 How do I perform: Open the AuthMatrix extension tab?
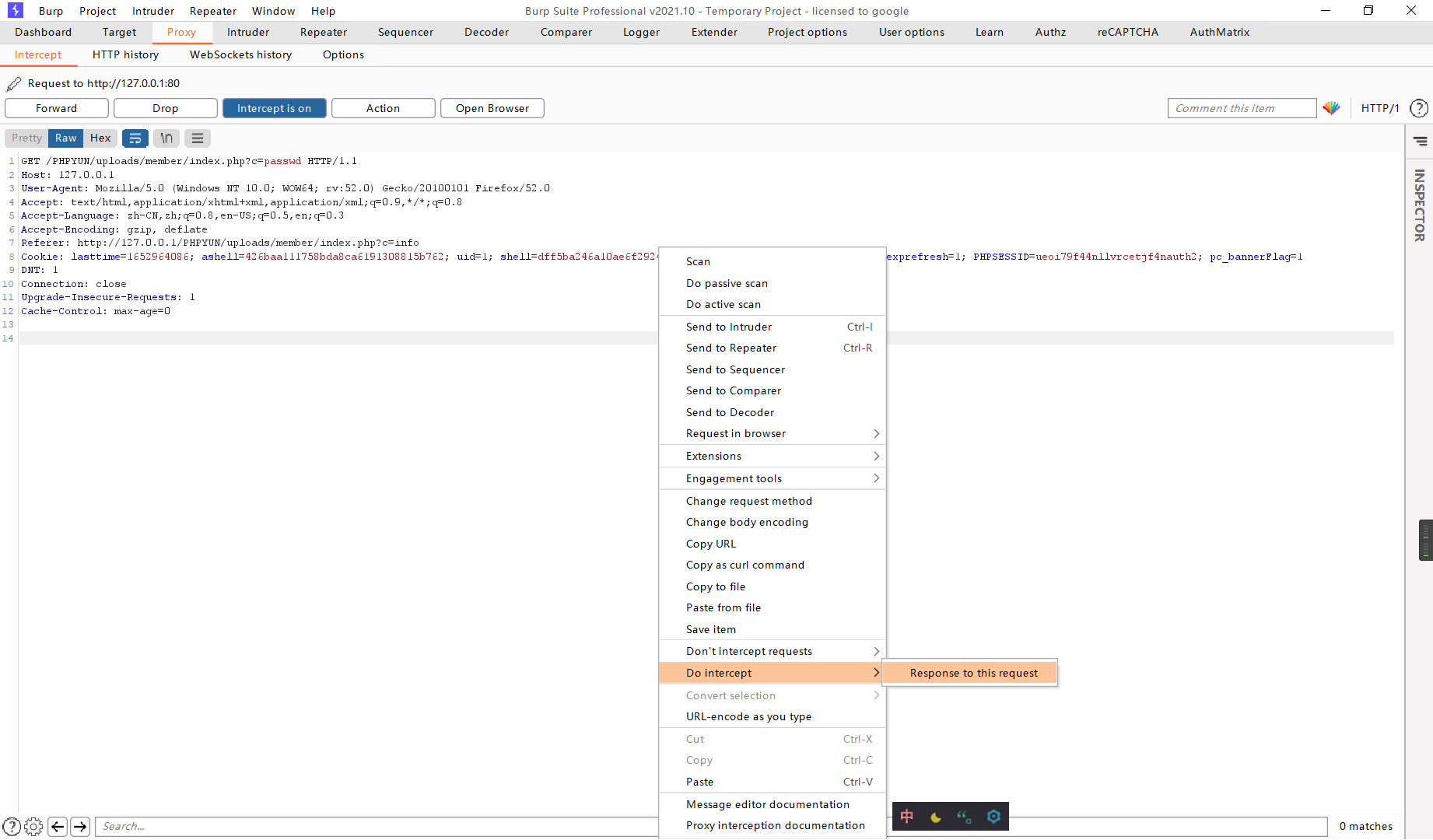tap(1220, 32)
